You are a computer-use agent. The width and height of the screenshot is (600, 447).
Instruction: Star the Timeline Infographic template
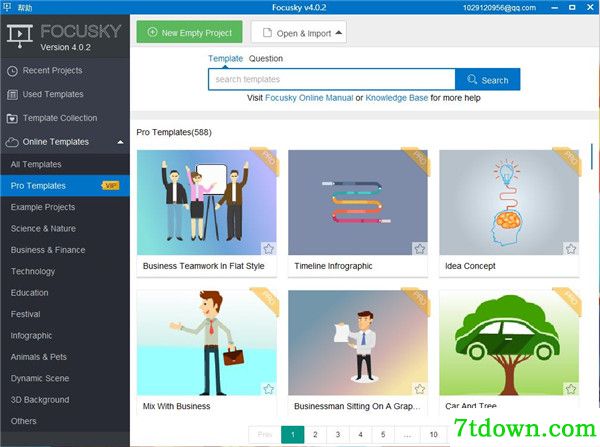(420, 249)
